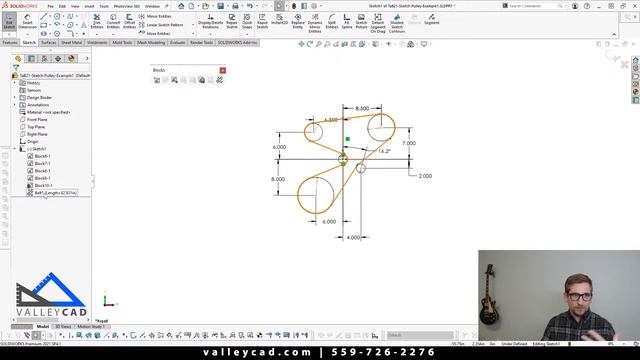Viewport: 640px width, 360px height.
Task: Switch to the Sheet Metal tab
Action: 71,42
